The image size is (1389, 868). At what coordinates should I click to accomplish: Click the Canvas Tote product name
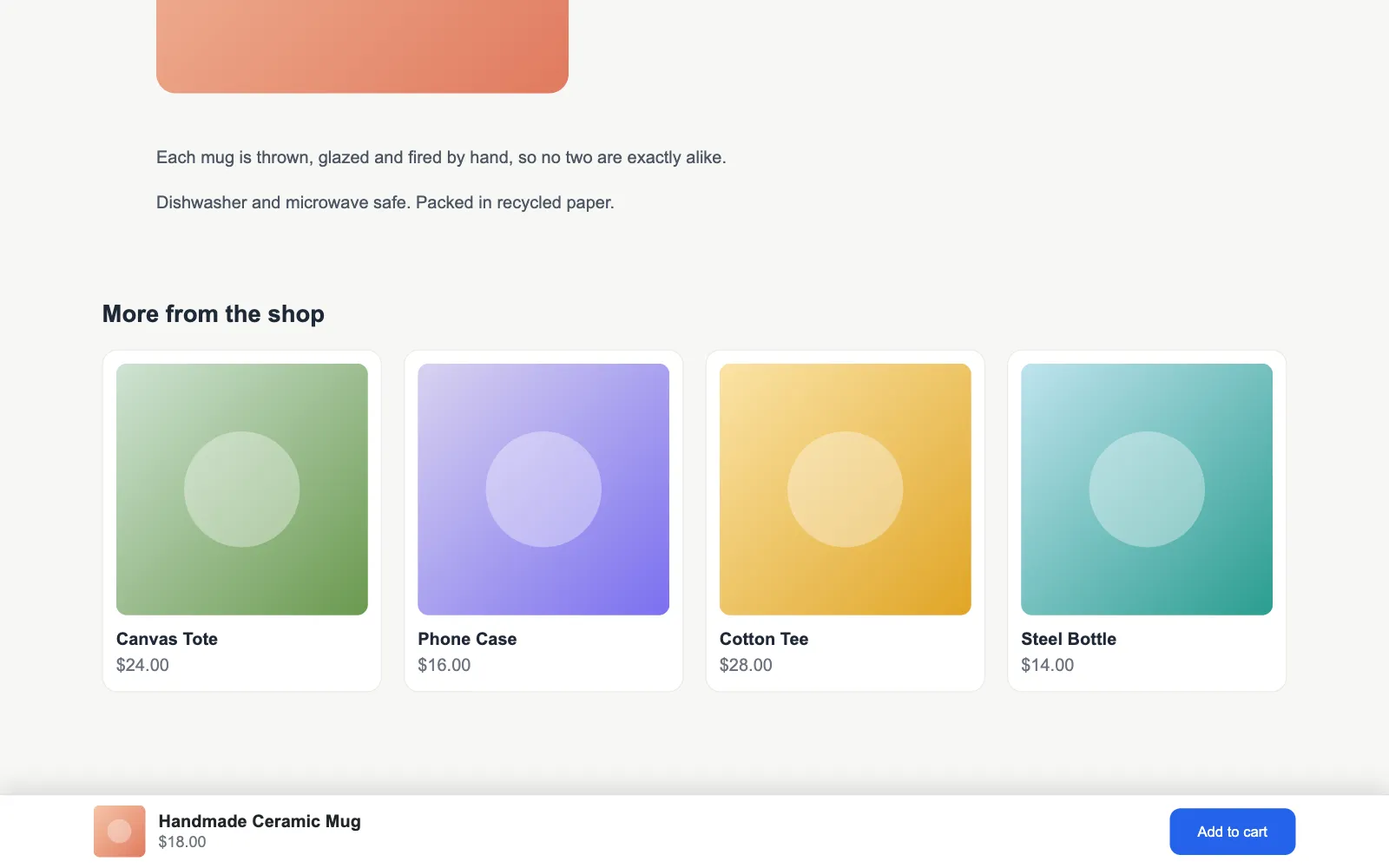click(x=167, y=639)
